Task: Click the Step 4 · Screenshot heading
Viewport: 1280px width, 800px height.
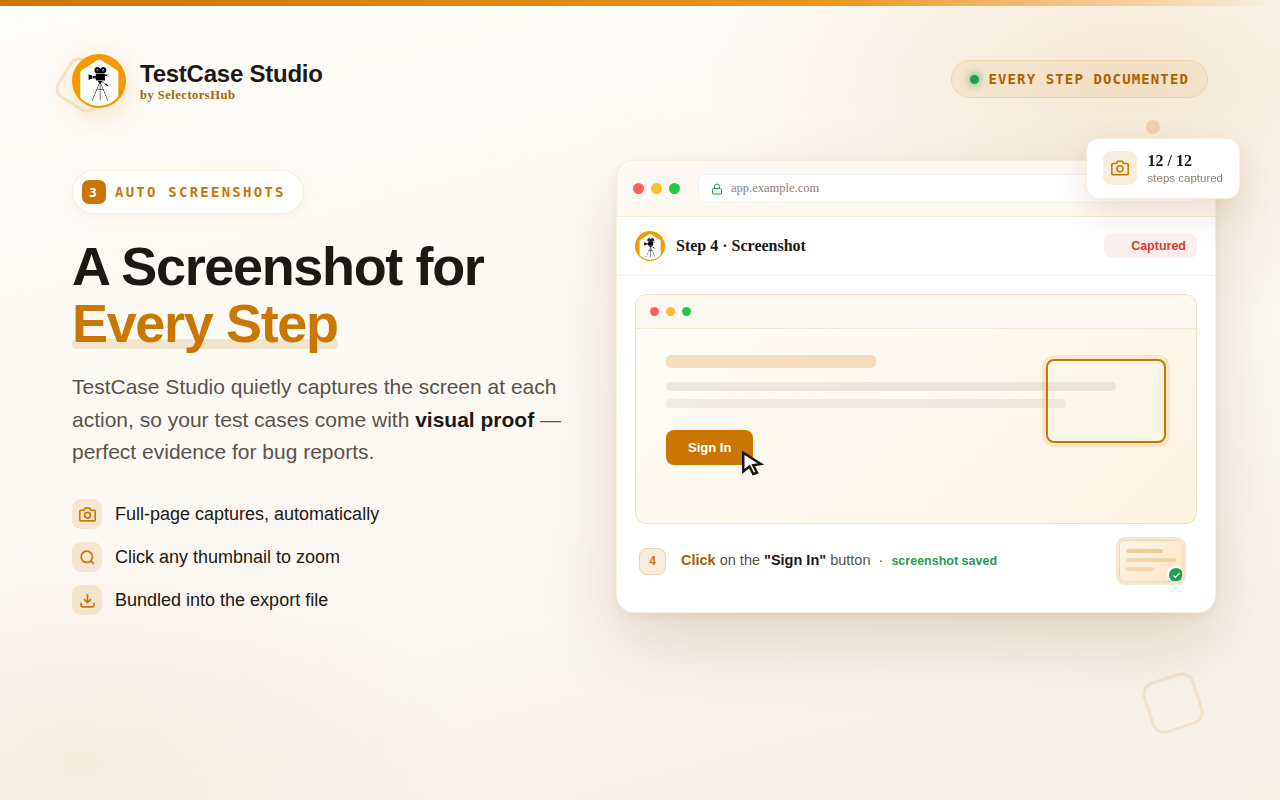Action: 741,246
